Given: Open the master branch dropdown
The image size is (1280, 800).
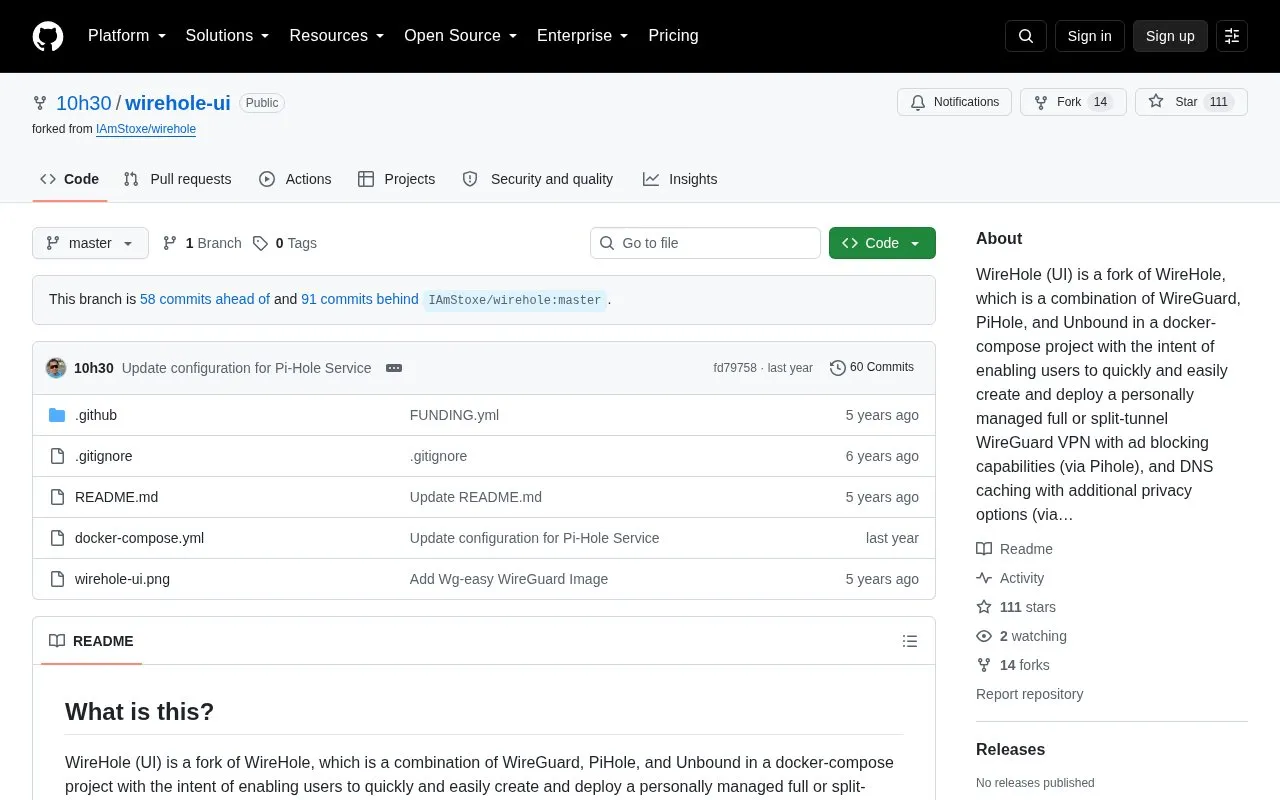Looking at the screenshot, I should click(90, 243).
